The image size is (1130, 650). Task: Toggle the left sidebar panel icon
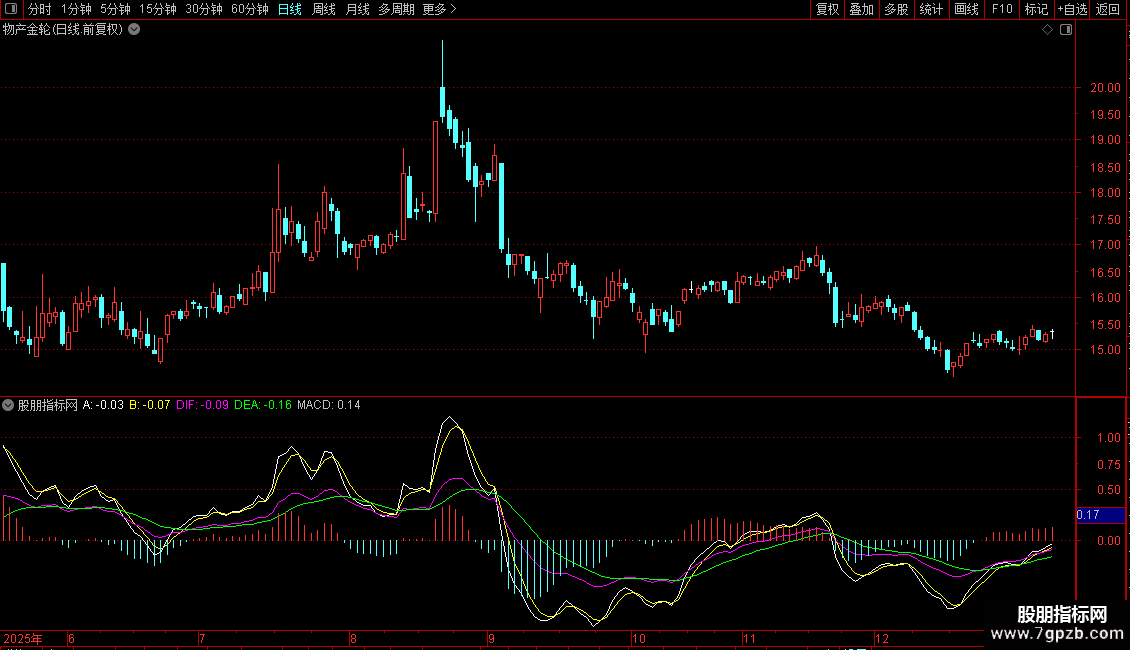pos(11,9)
